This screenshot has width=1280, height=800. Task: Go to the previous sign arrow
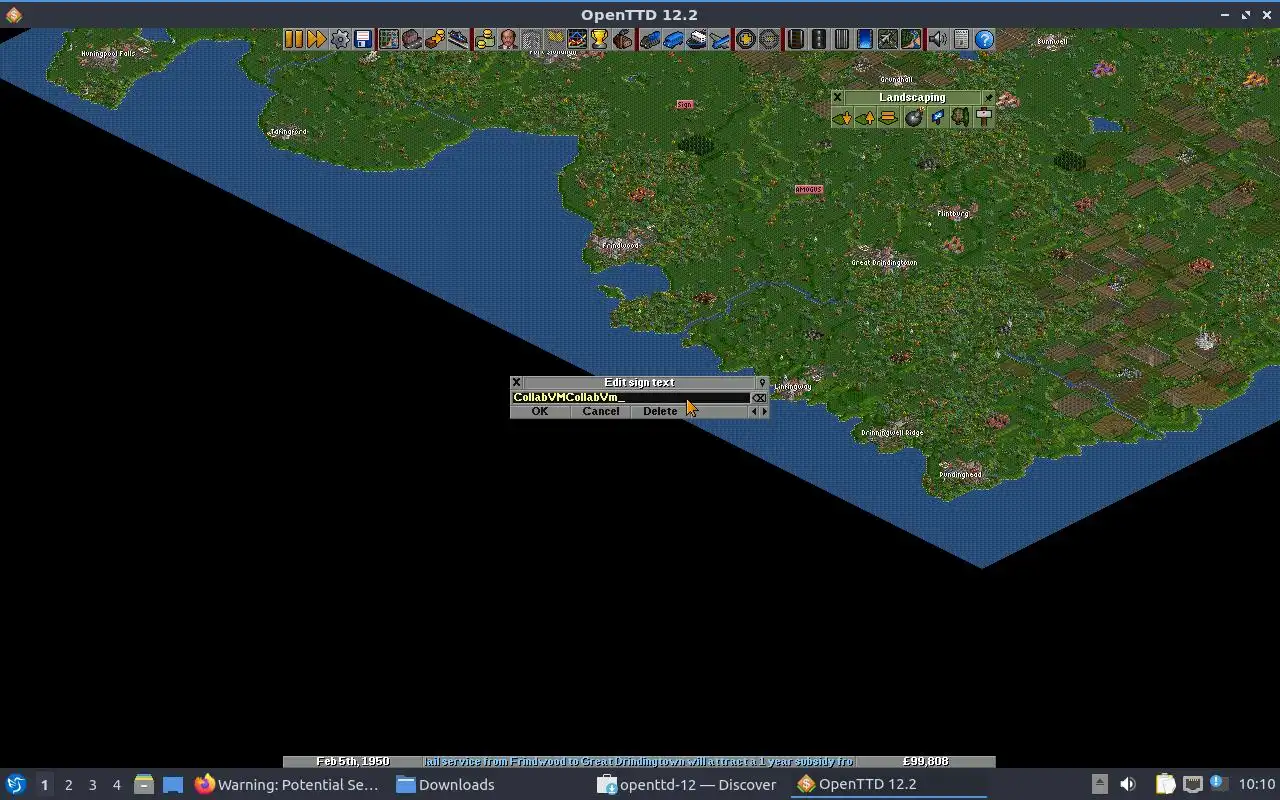[754, 411]
